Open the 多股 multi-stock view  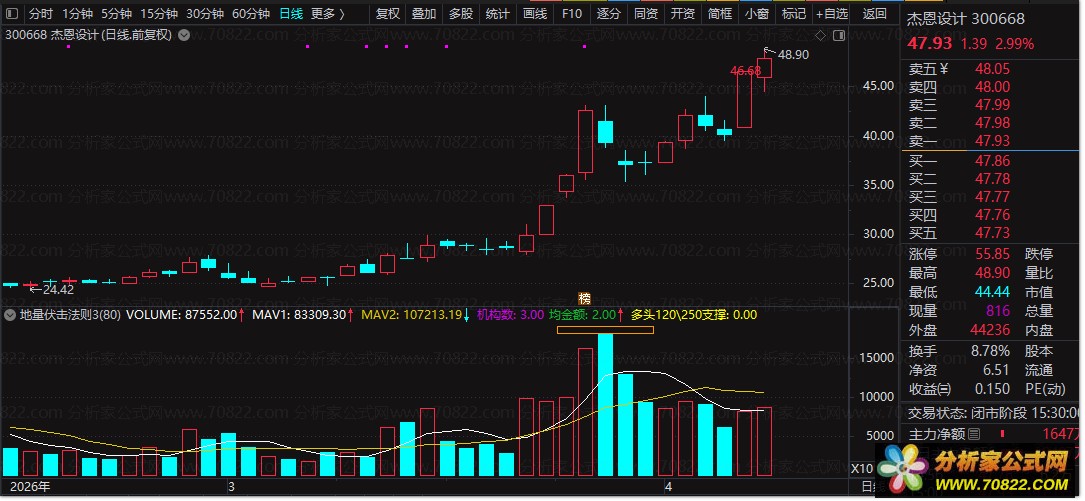[x=461, y=13]
